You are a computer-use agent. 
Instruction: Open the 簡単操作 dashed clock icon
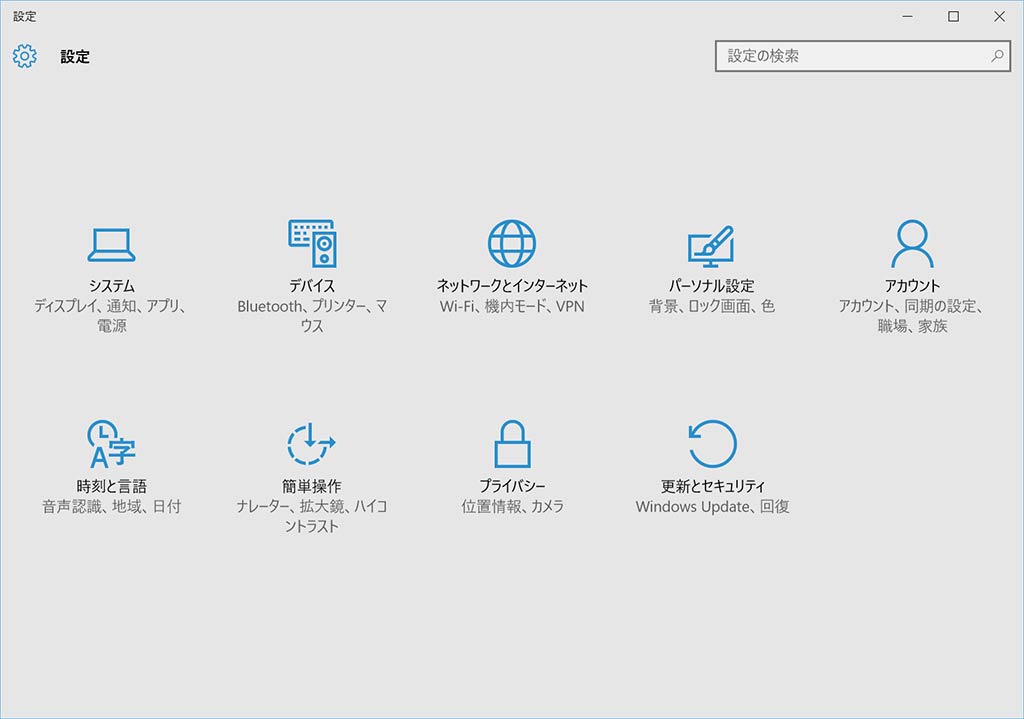(311, 443)
